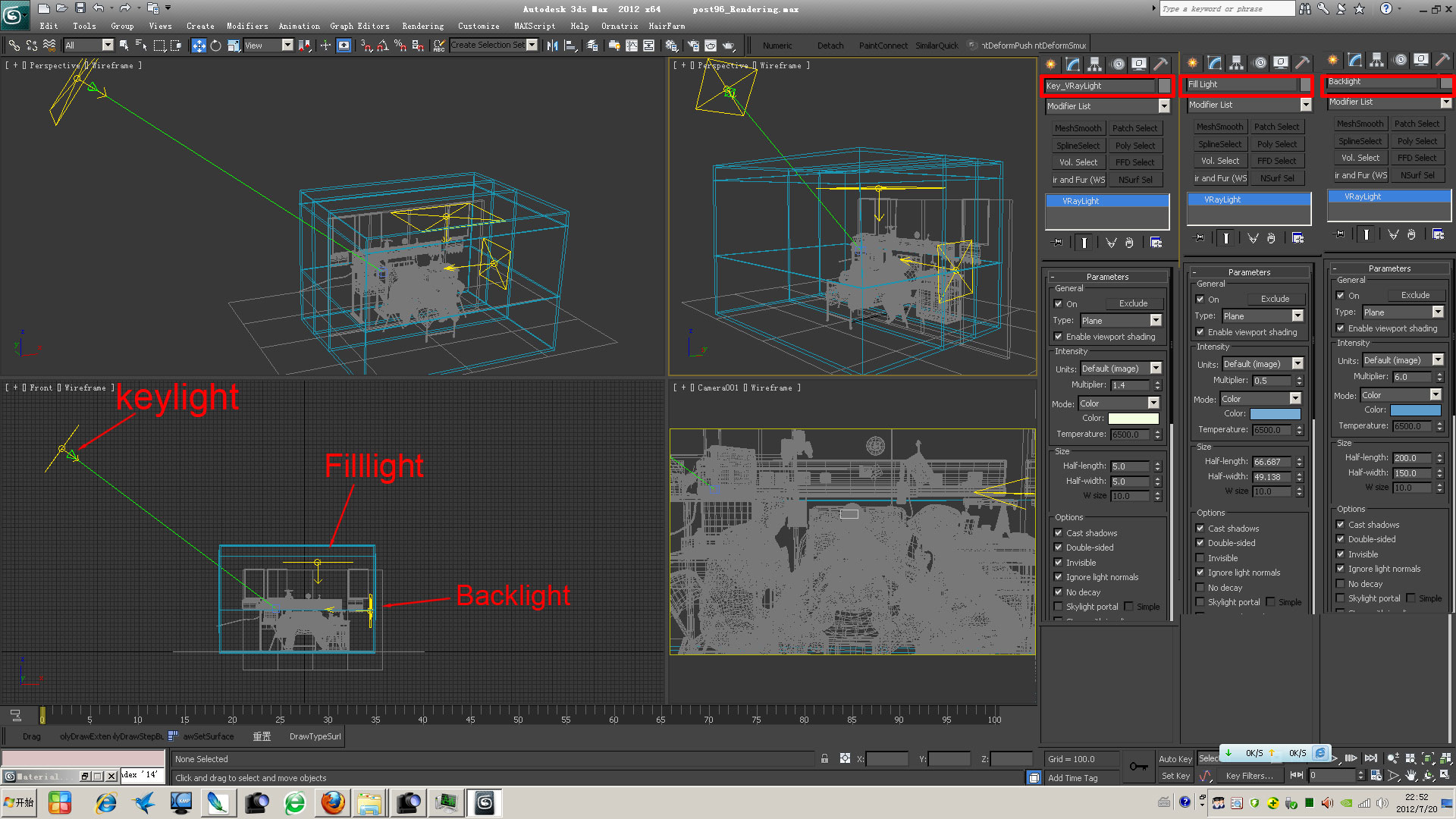Viewport: 1456px width, 819px height.
Task: Enable Skylight portal in Fill Light options
Action: pos(1200,602)
